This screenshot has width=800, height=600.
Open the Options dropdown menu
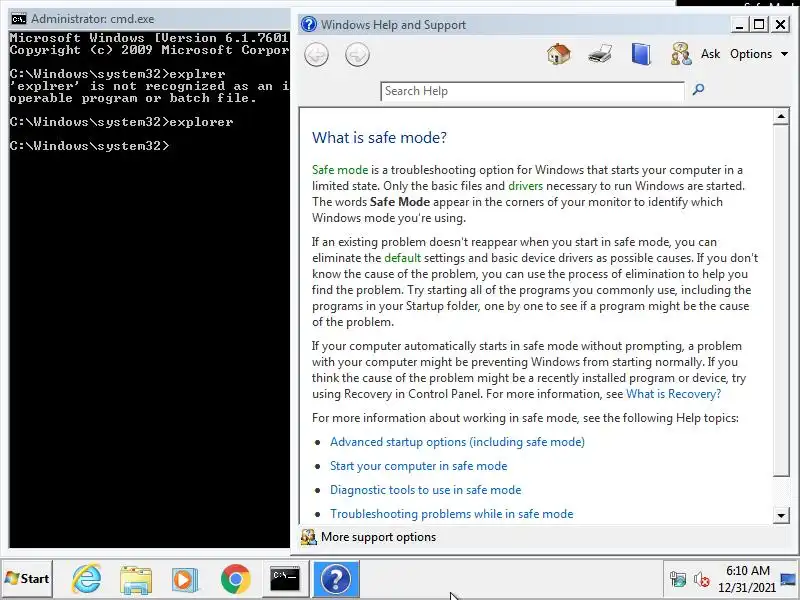click(759, 54)
